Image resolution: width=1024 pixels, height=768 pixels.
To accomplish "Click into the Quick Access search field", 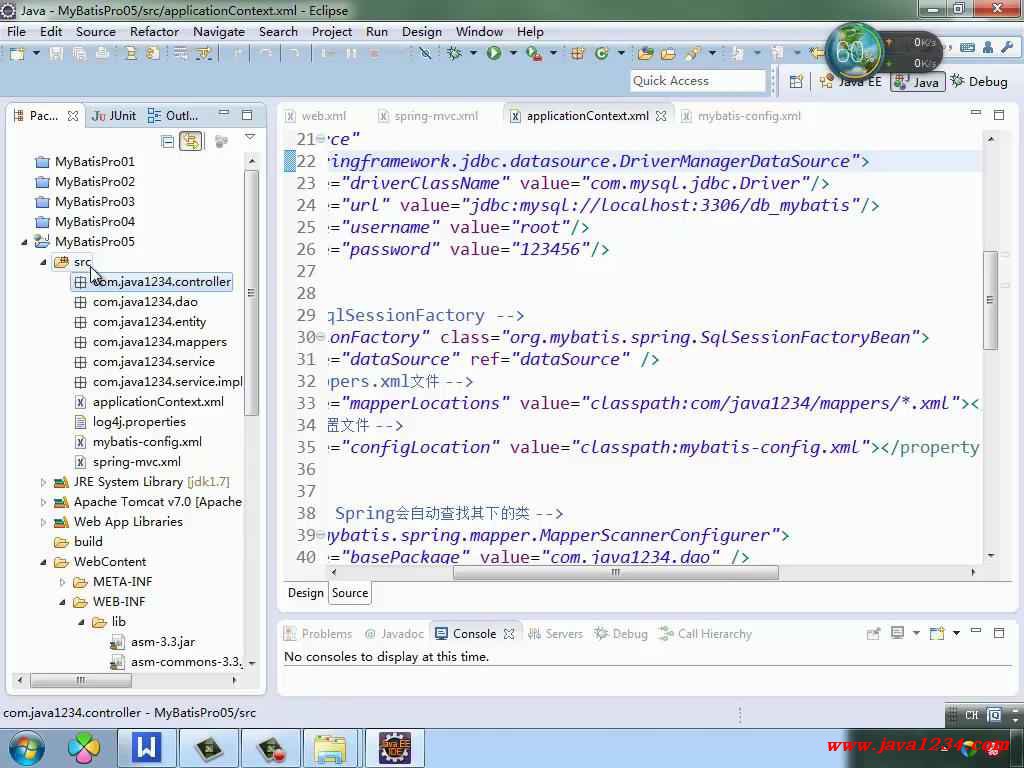I will pos(697,81).
